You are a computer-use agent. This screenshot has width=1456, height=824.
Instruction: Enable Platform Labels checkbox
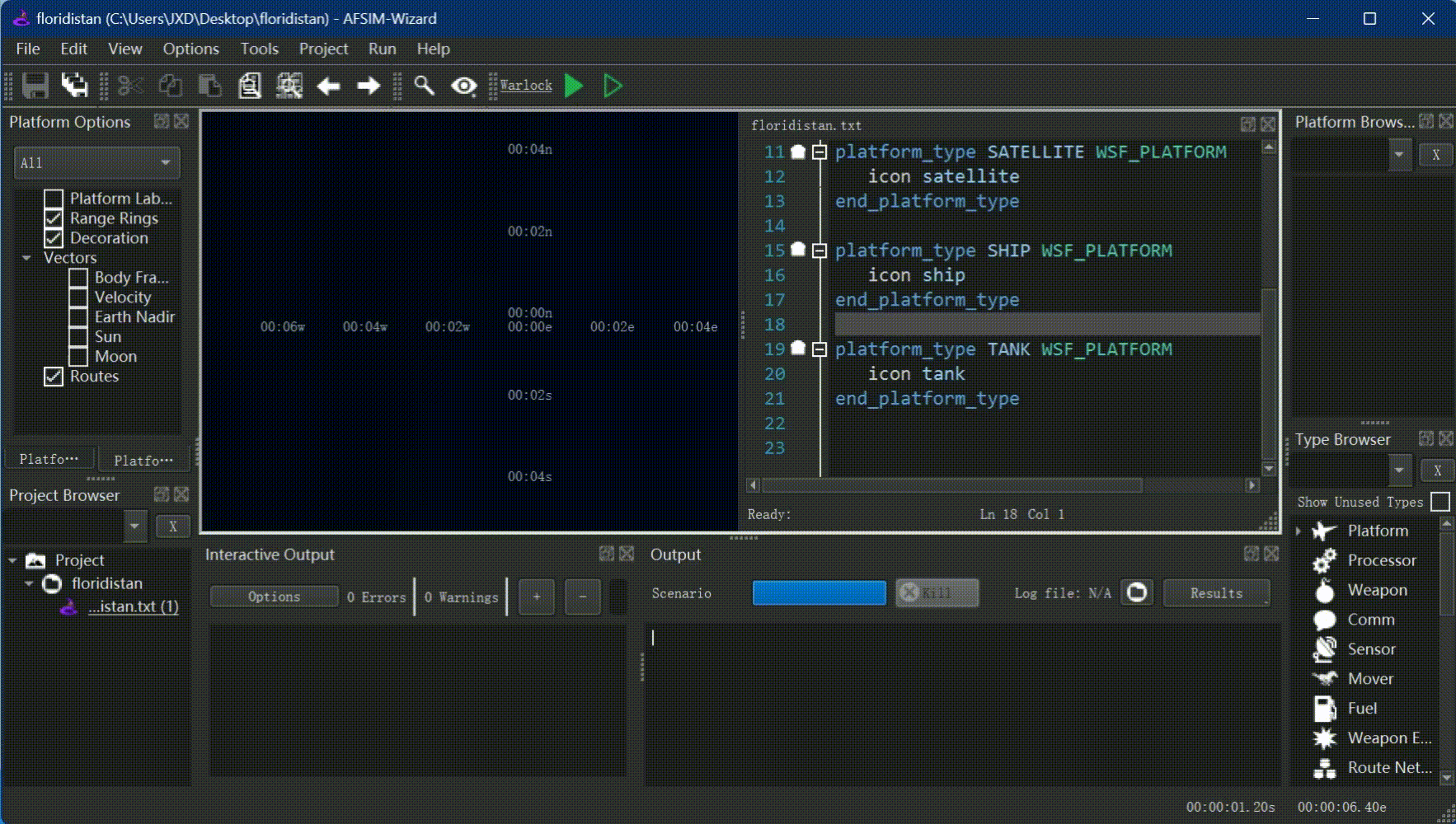54,199
